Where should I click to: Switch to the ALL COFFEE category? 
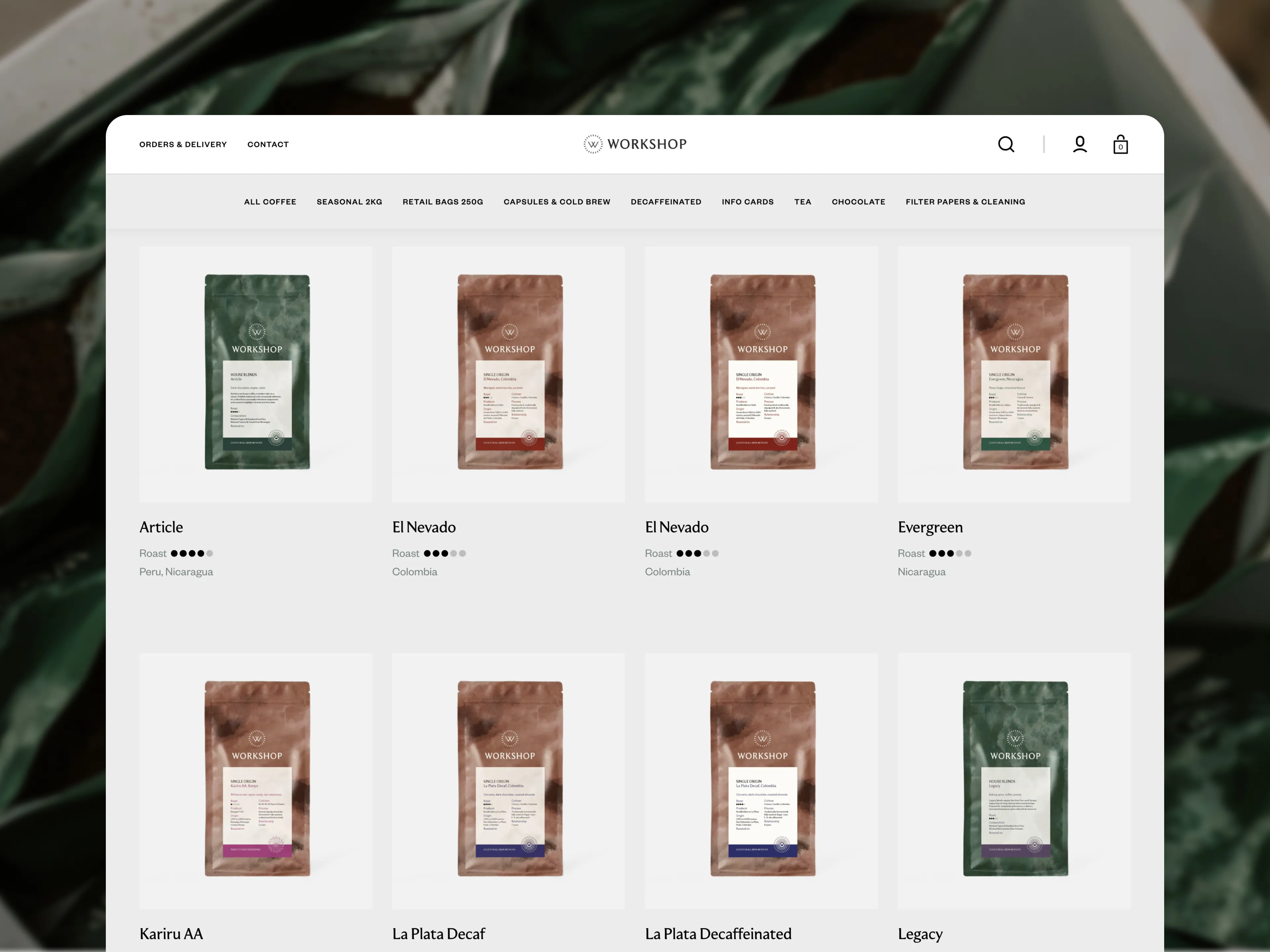pos(270,201)
